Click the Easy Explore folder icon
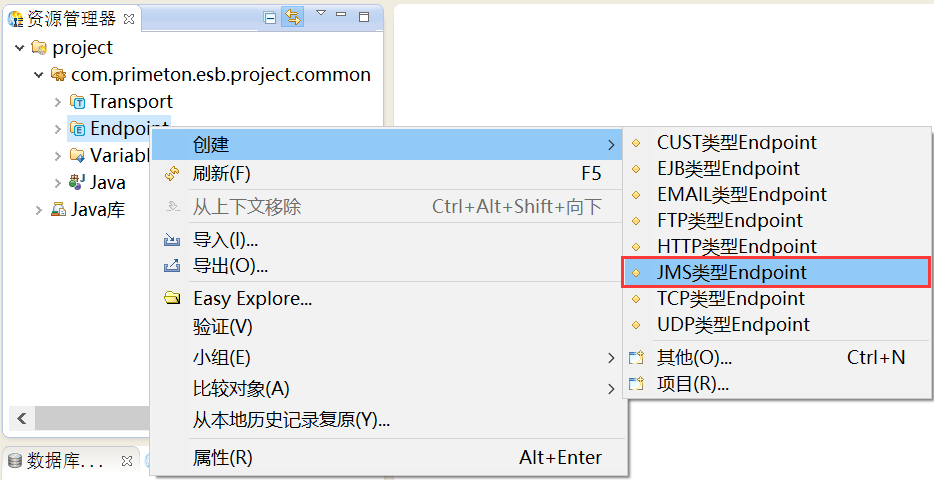 172,298
